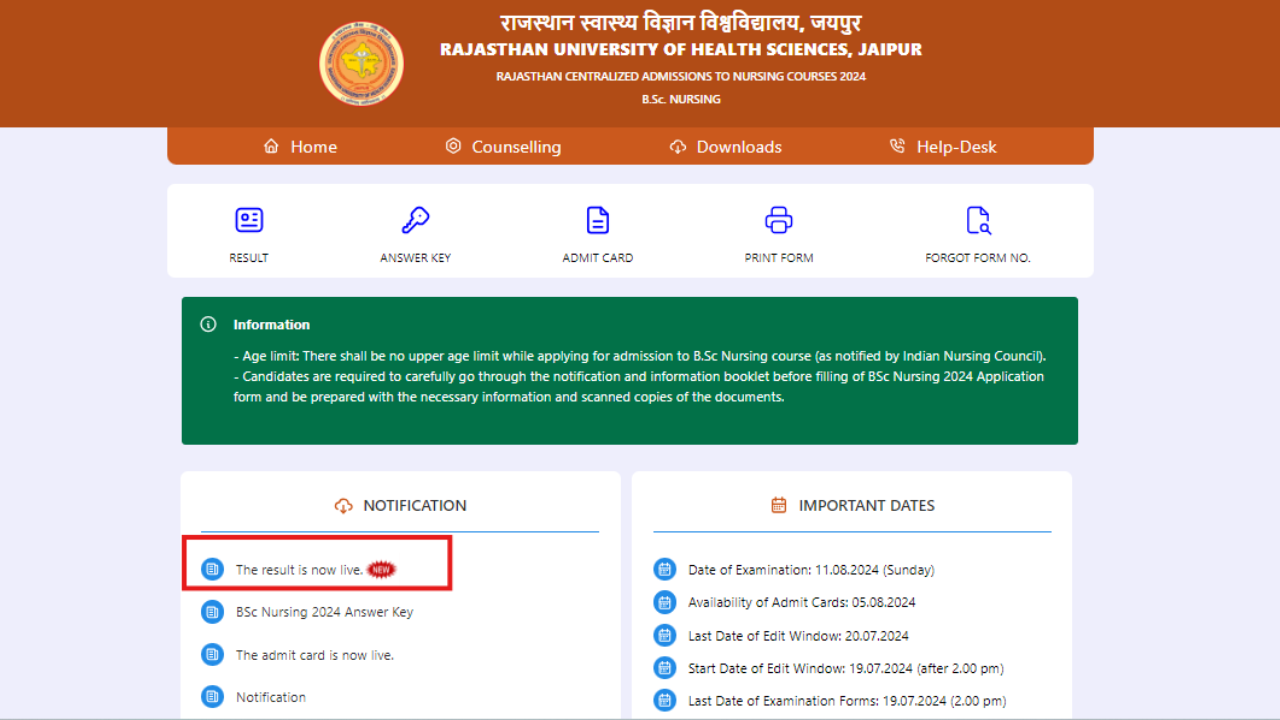Click calendar icon beside Start Date of Edit Window

tap(665, 668)
